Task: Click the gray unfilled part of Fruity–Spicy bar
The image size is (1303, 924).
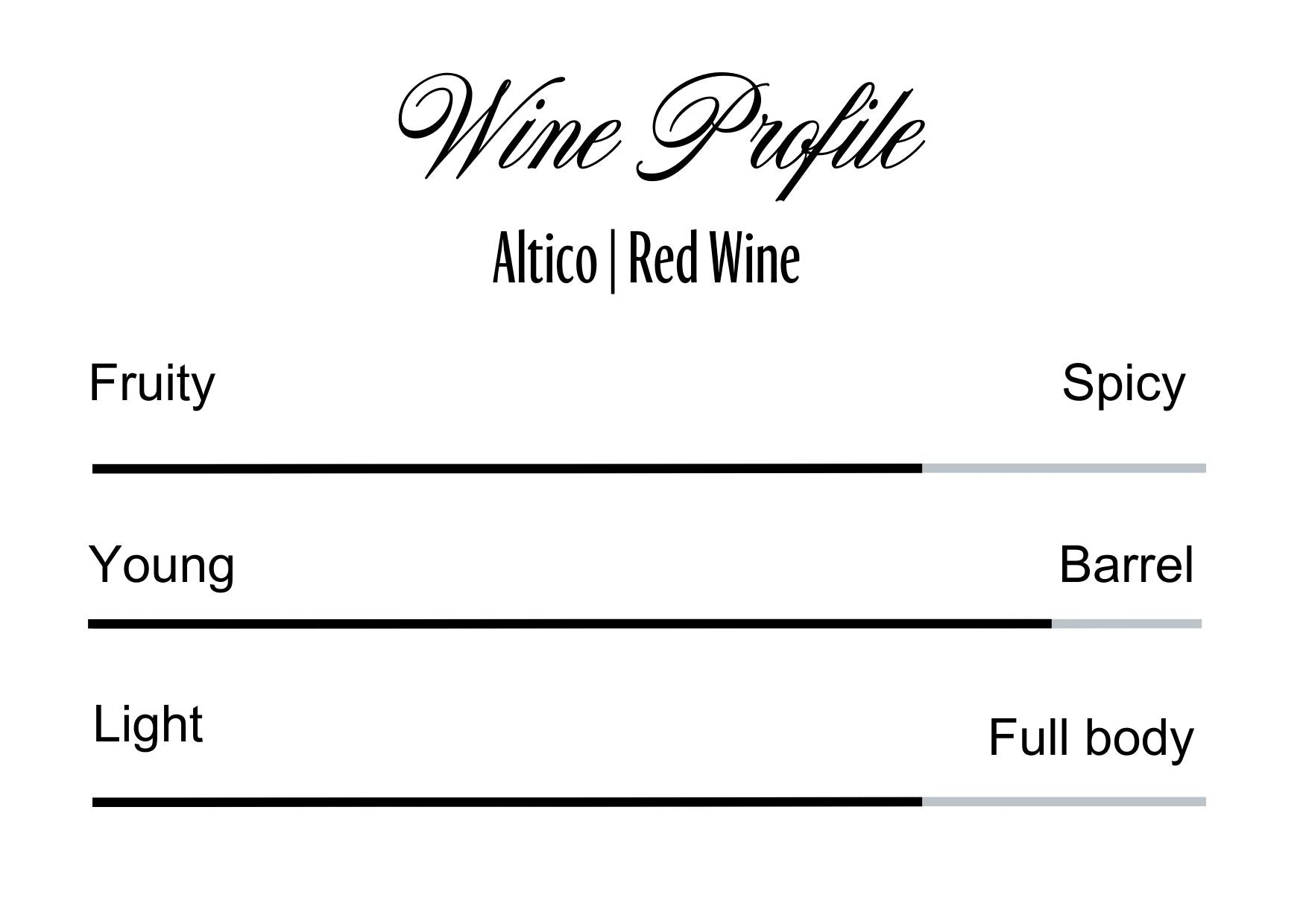Action: [x=1064, y=469]
